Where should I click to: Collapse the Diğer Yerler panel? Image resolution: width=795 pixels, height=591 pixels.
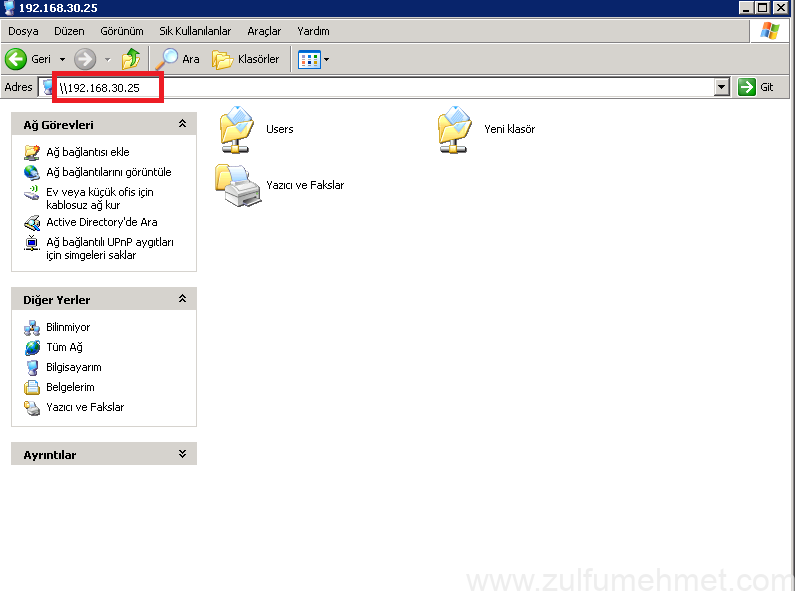(x=182, y=299)
